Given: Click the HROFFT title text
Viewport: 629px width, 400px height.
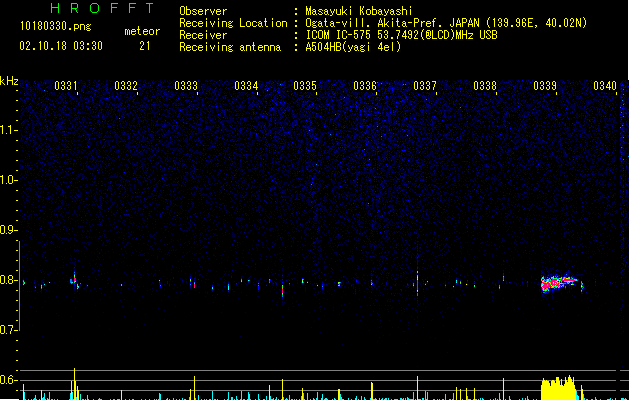Looking at the screenshot, I should (102, 8).
